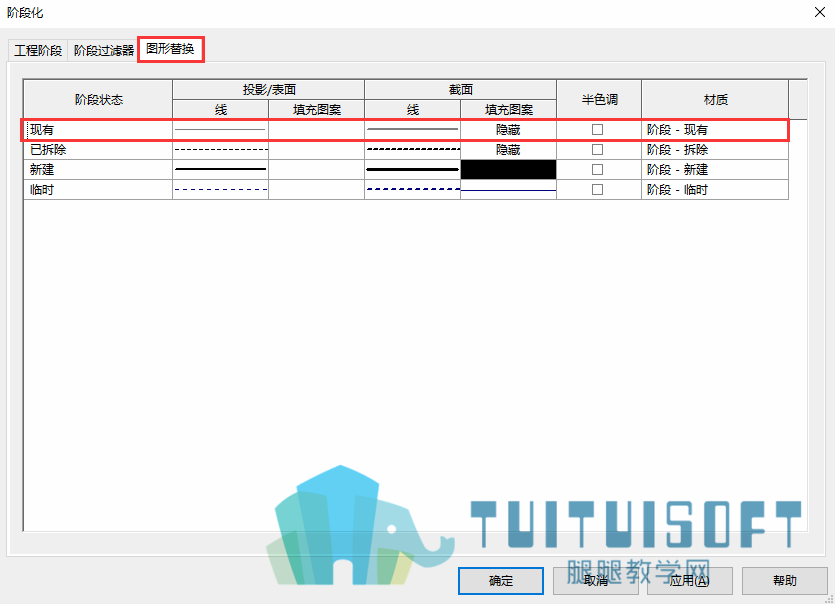Click projection fill pattern cell for 已拆除

tap(316, 150)
